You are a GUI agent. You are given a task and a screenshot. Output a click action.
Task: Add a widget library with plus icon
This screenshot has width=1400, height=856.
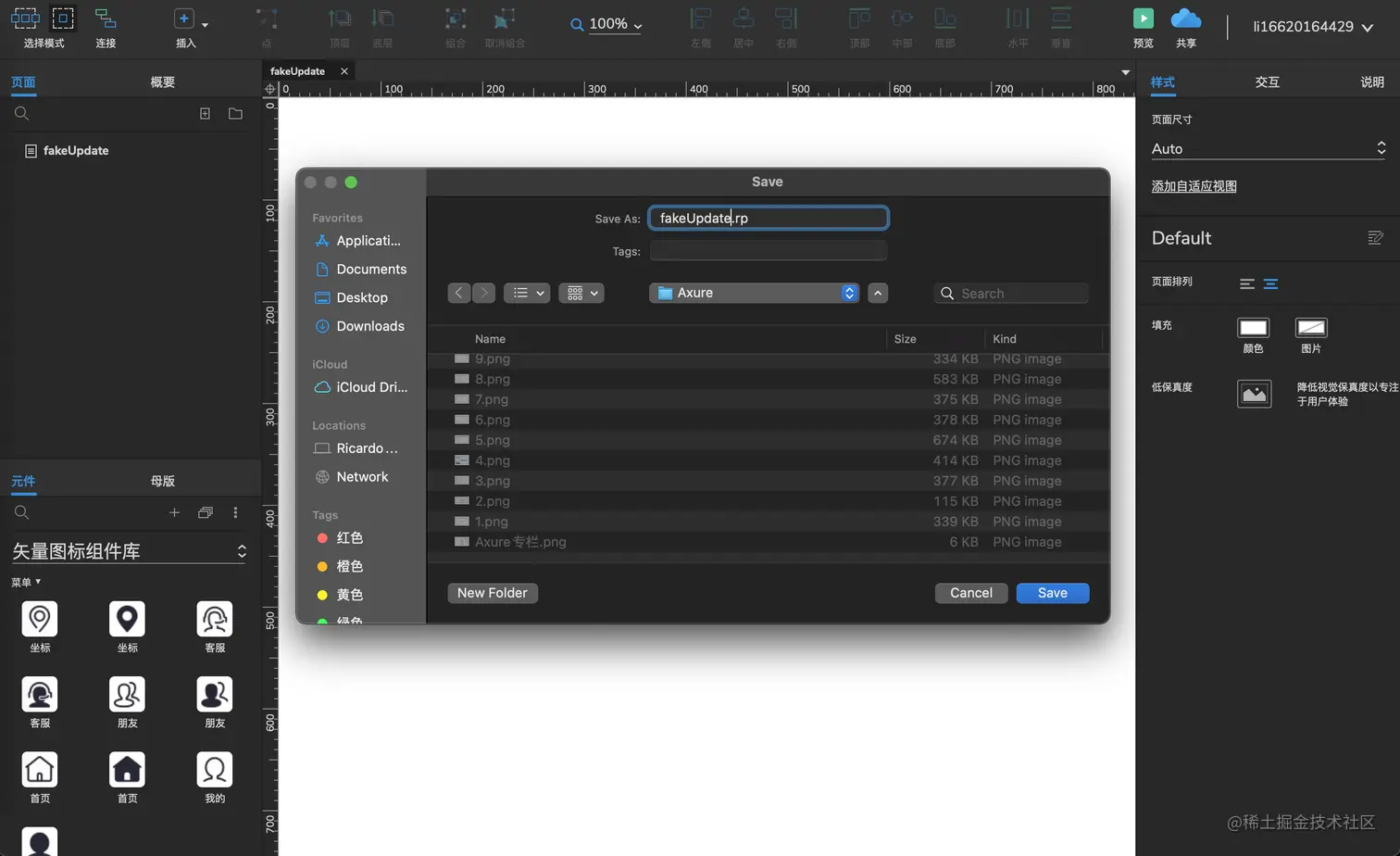(174, 512)
